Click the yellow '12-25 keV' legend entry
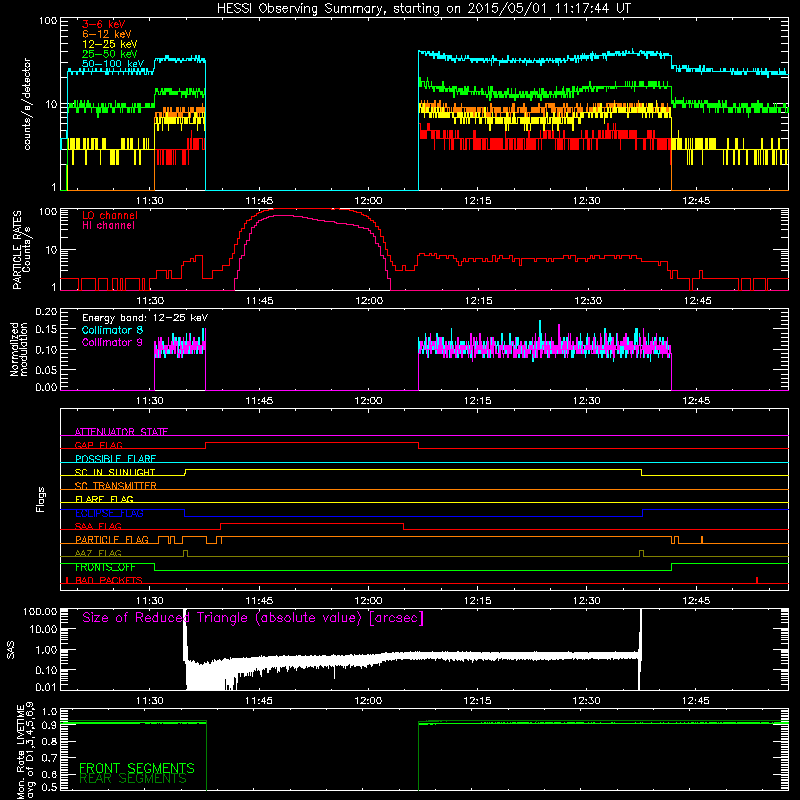 pyautogui.click(x=110, y=44)
